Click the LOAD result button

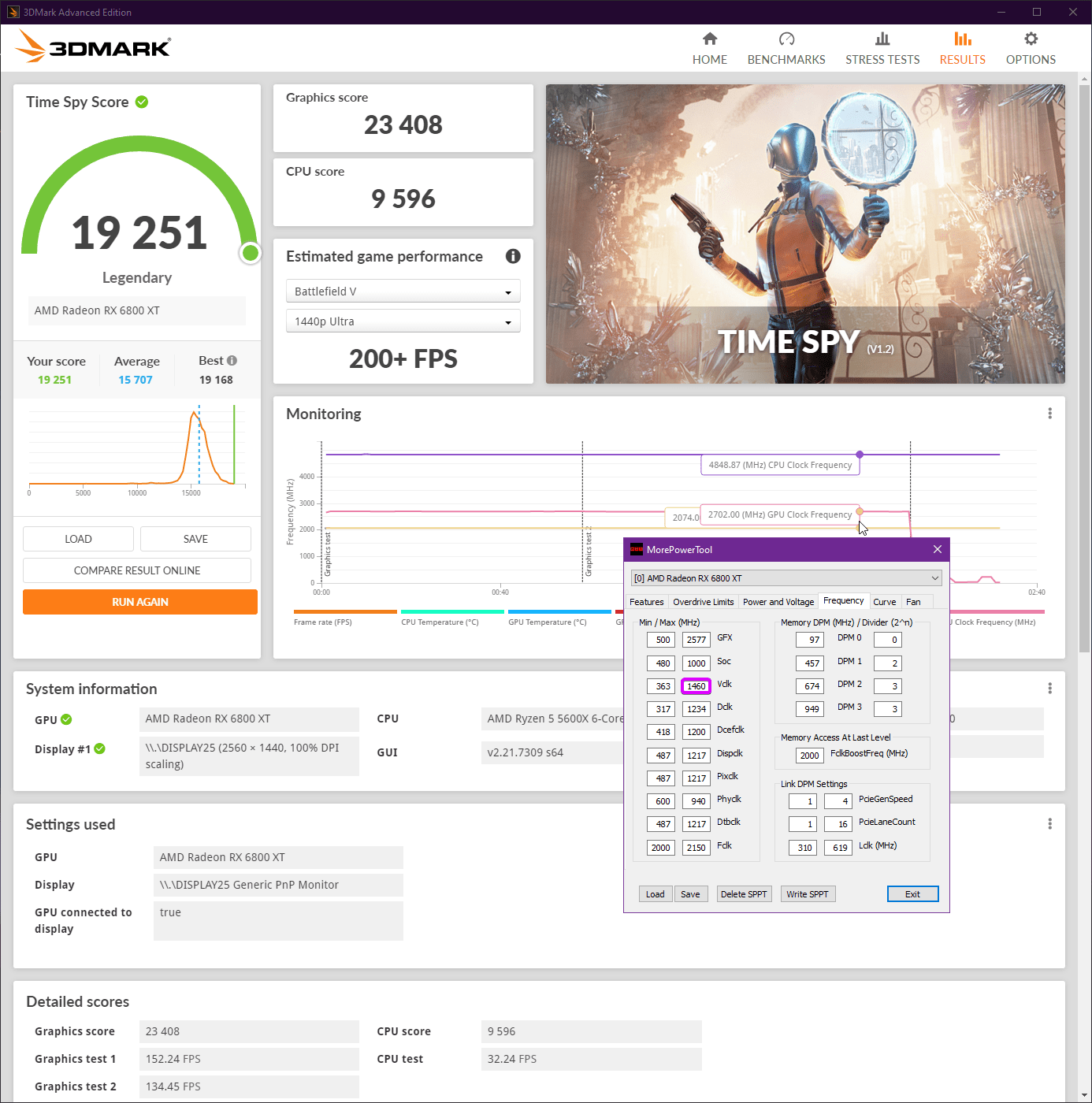[x=78, y=539]
